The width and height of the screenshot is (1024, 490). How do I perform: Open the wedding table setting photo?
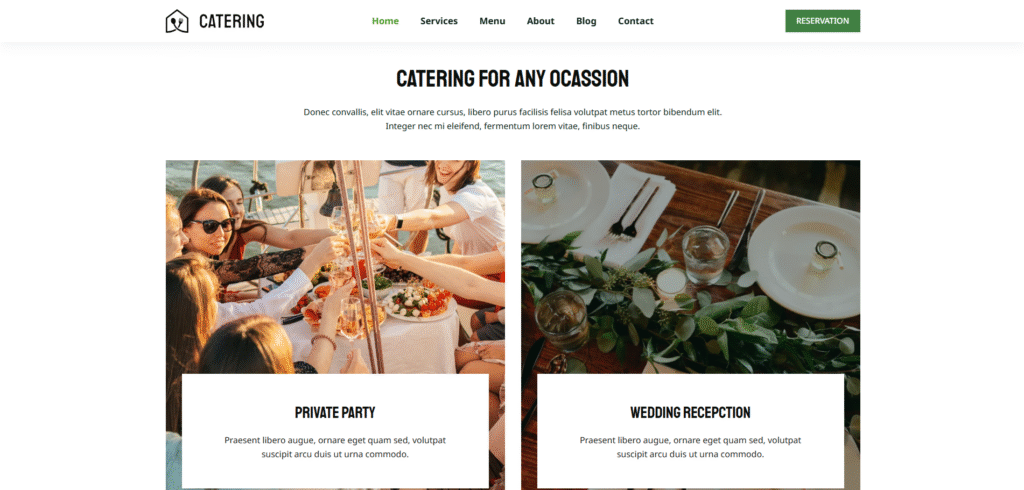pyautogui.click(x=690, y=267)
